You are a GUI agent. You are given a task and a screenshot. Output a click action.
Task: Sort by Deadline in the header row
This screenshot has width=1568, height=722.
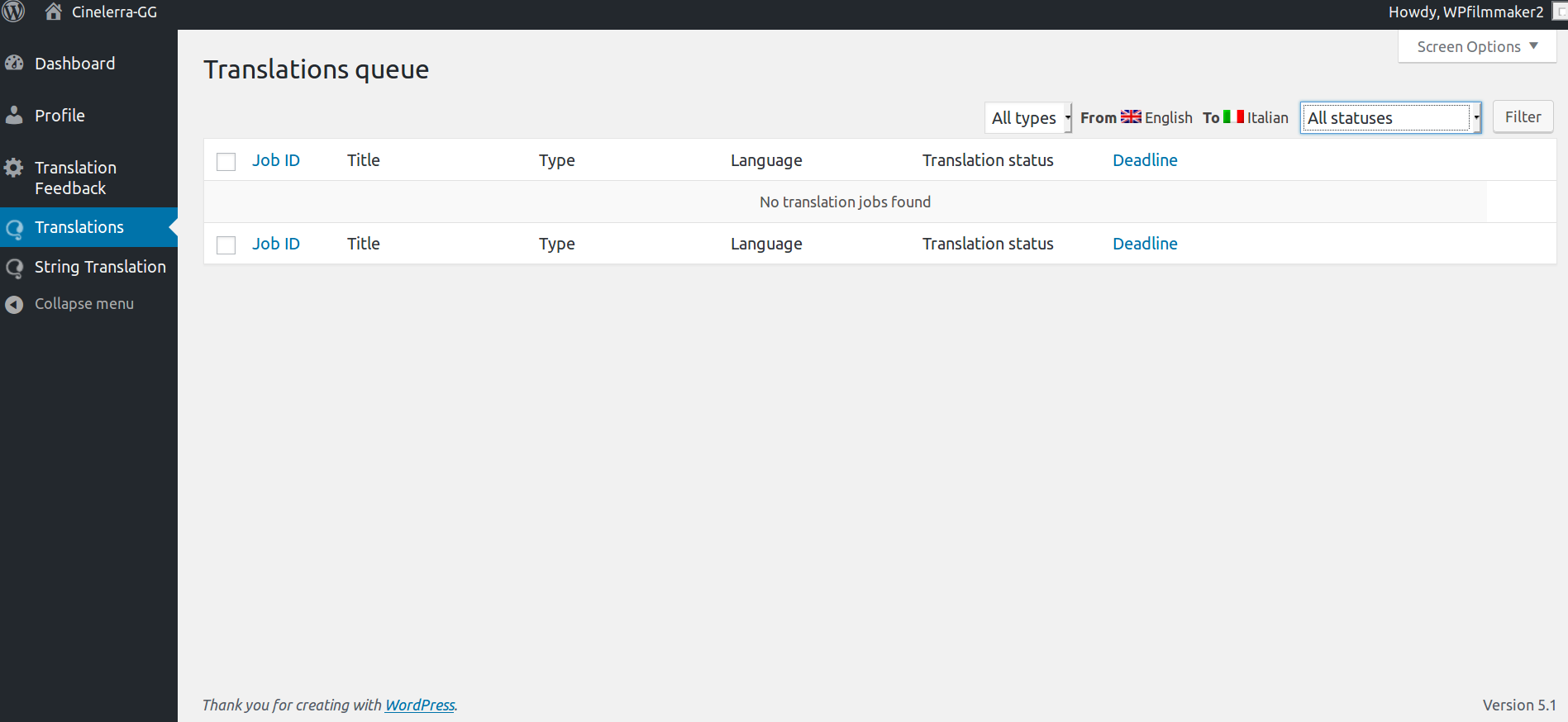1145,160
